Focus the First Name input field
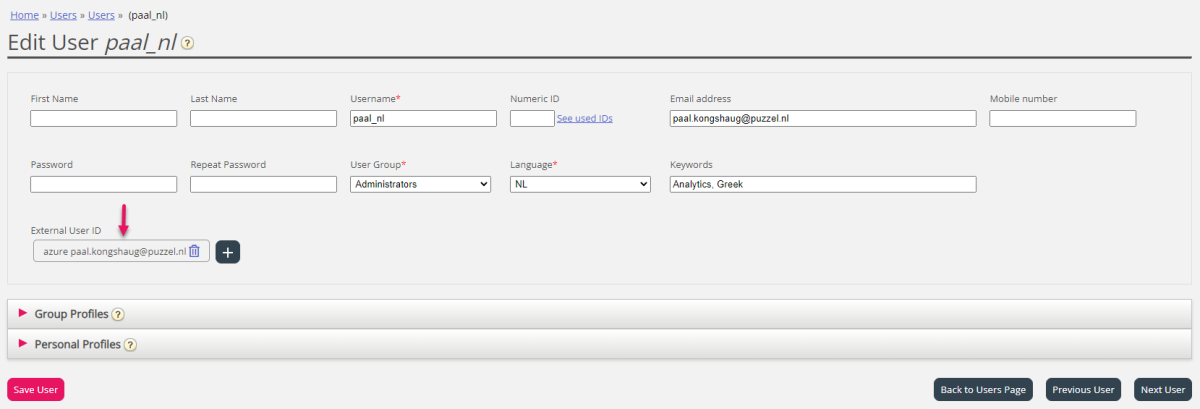Screen dimensions: 1200x409 point(103,118)
